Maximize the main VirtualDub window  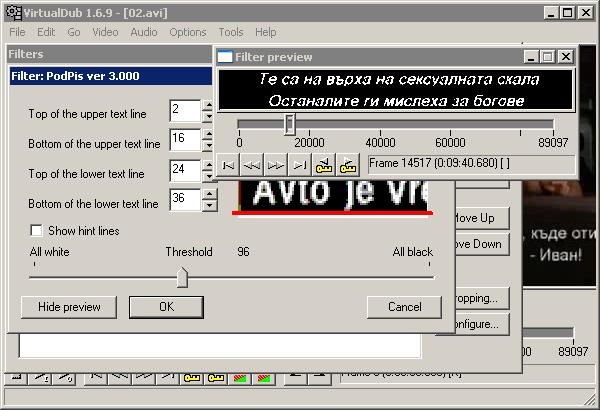coord(567,13)
